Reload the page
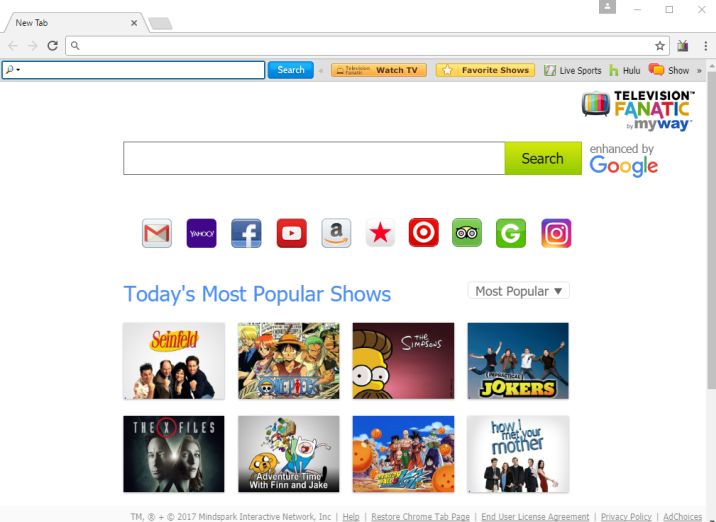 tap(53, 46)
